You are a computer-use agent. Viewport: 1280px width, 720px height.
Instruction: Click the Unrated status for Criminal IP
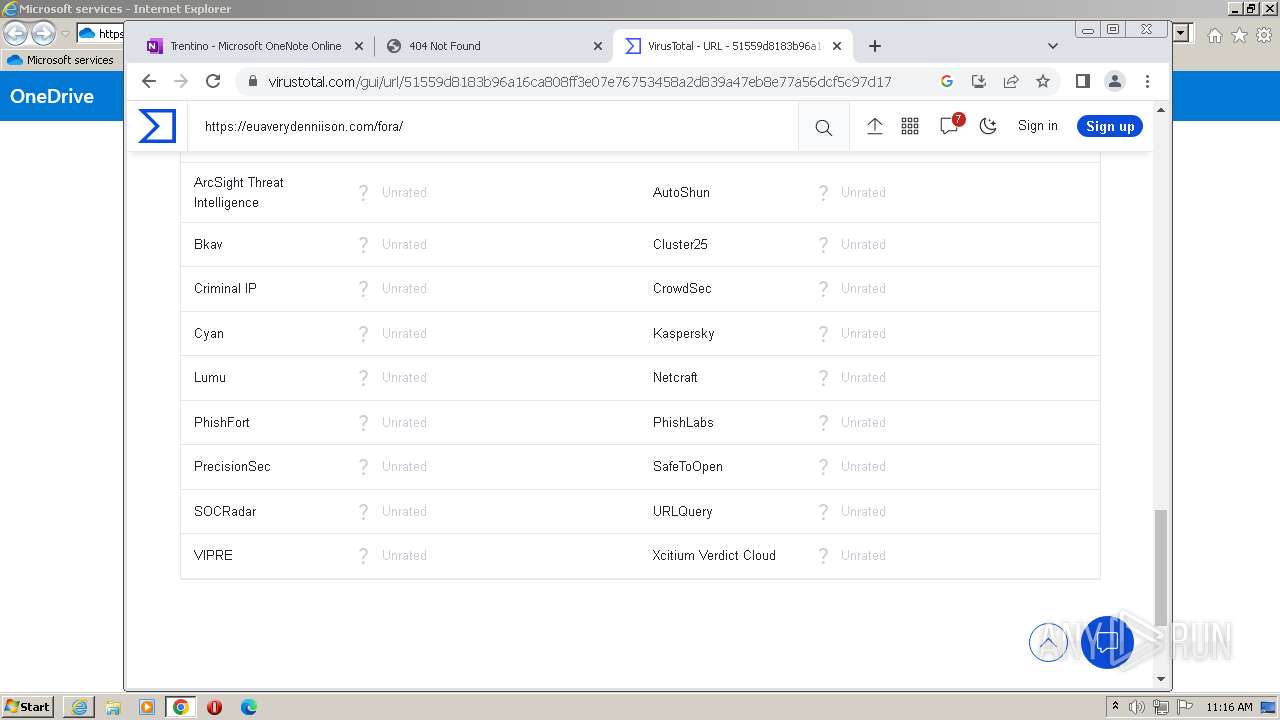404,288
